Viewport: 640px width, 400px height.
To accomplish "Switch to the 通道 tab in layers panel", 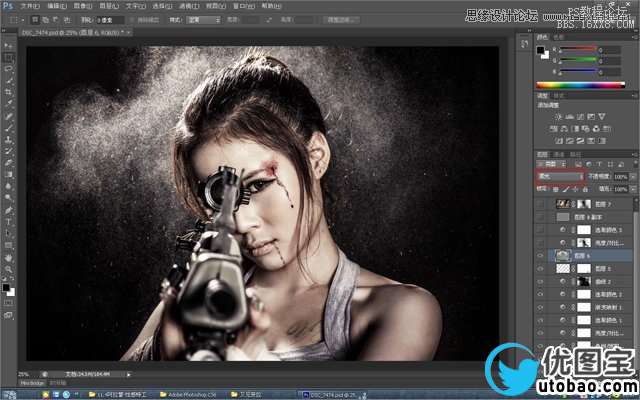I will (x=559, y=154).
